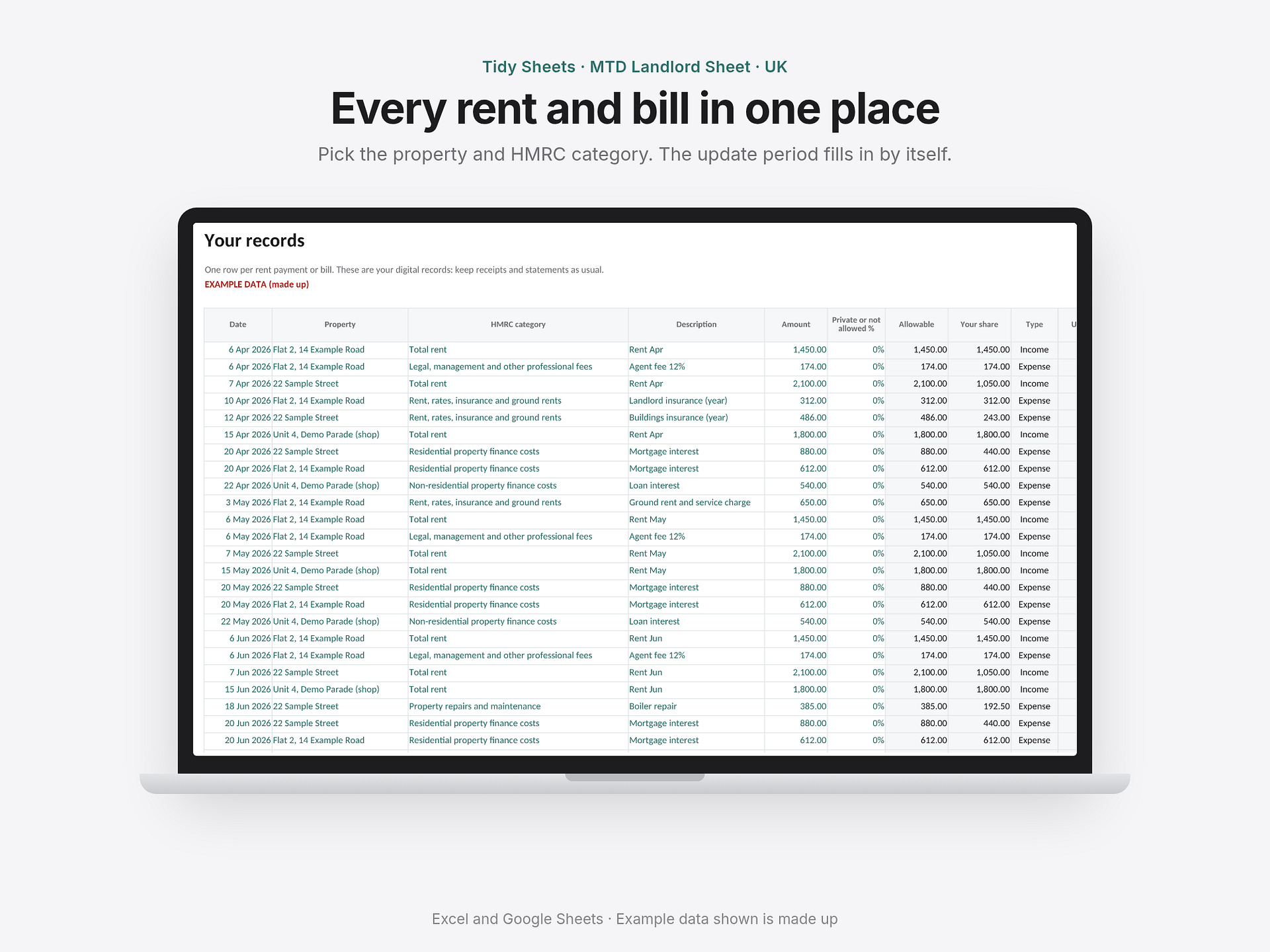This screenshot has height=952, width=1270.
Task: Select the 10 Apr 2026 date cell
Action: tap(237, 401)
